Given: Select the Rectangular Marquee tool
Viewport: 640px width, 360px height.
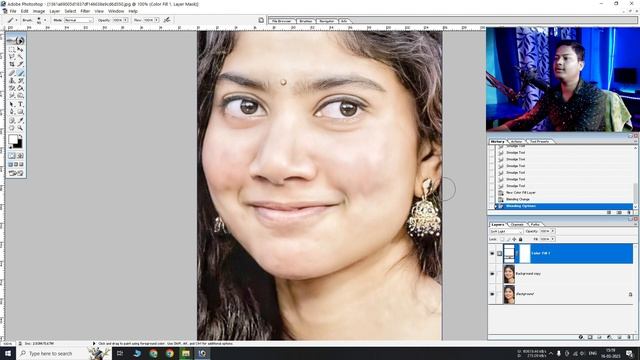Looking at the screenshot, I should point(12,49).
